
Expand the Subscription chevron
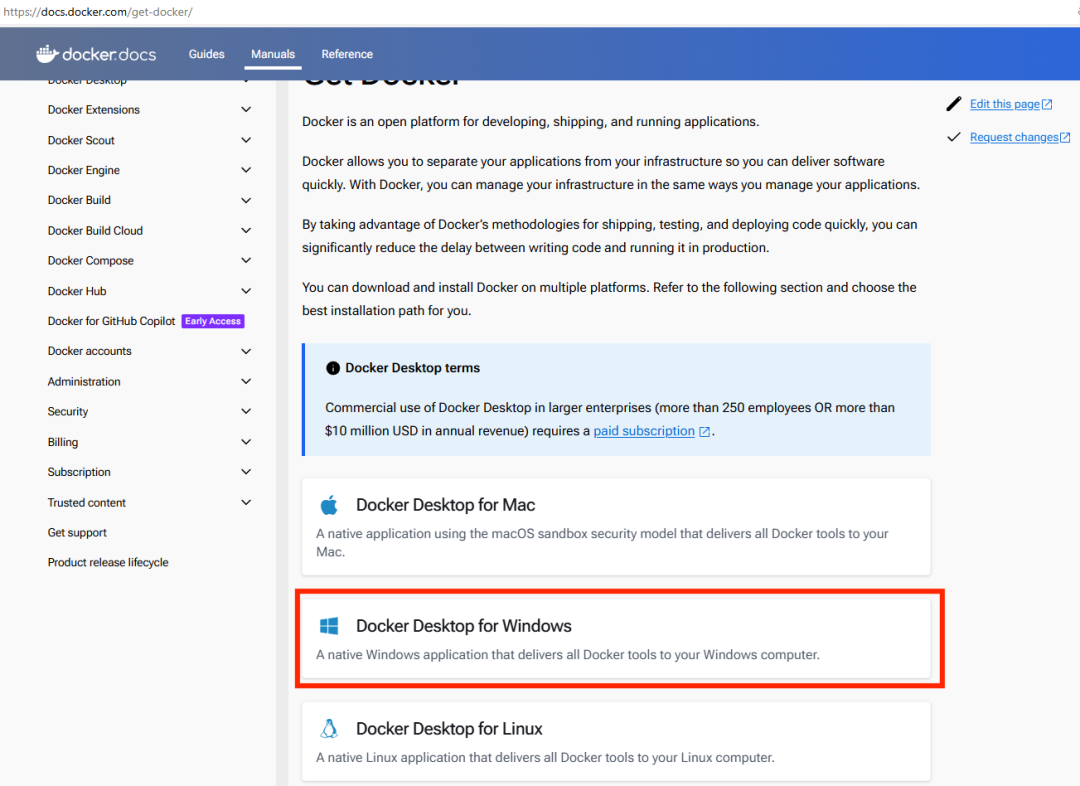tap(246, 472)
